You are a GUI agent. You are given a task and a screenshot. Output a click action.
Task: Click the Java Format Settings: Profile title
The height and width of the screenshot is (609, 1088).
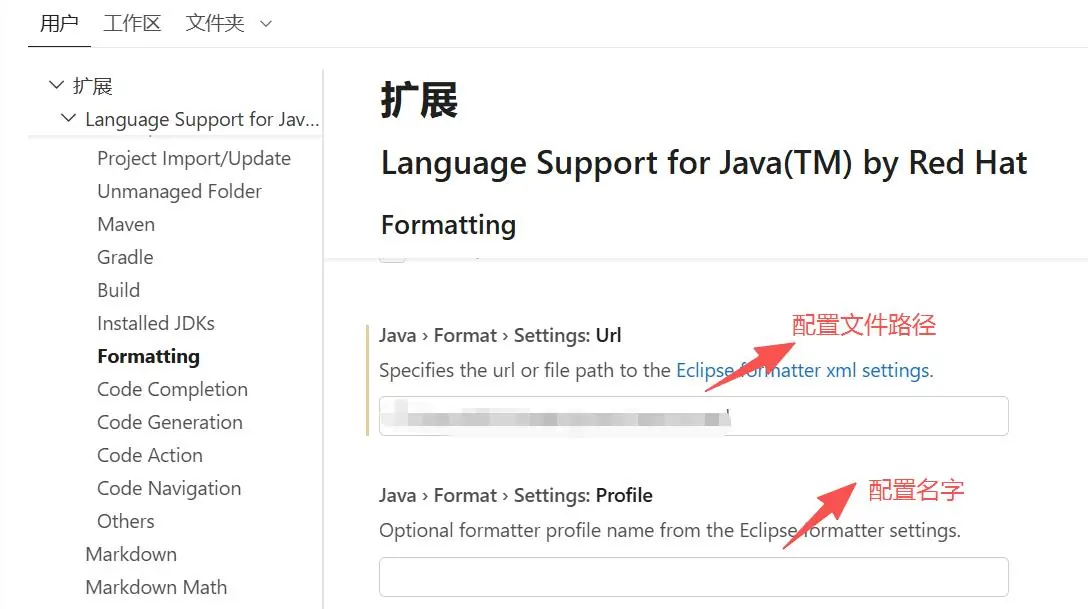click(516, 496)
